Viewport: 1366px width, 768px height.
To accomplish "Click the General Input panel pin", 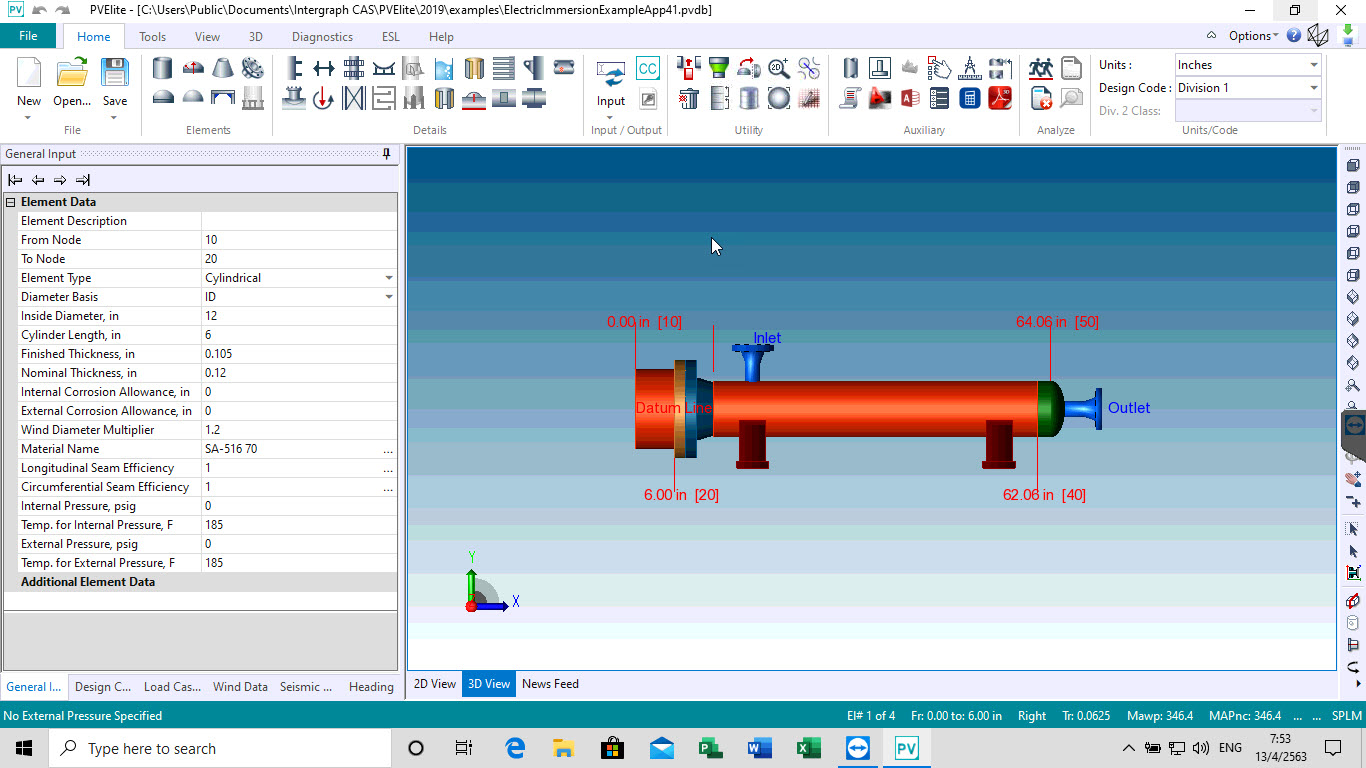I will click(387, 154).
